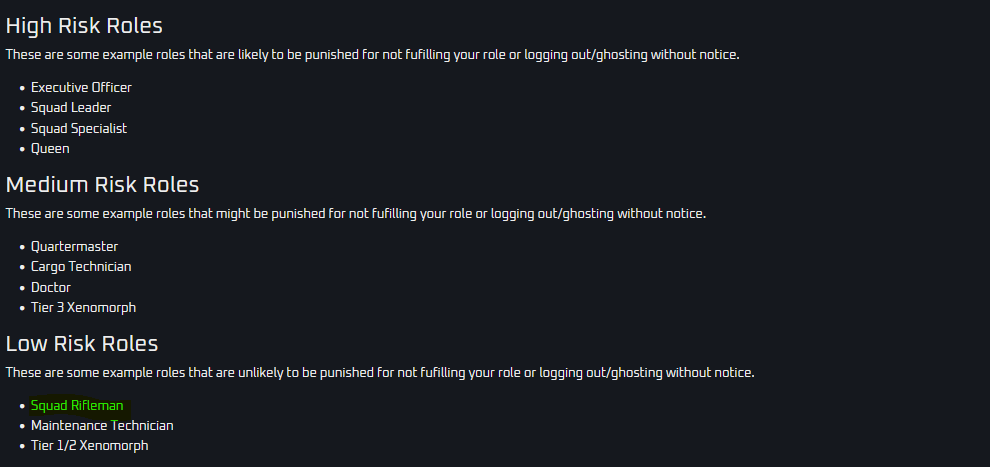Click the Cargo Technician entry

pos(81,267)
